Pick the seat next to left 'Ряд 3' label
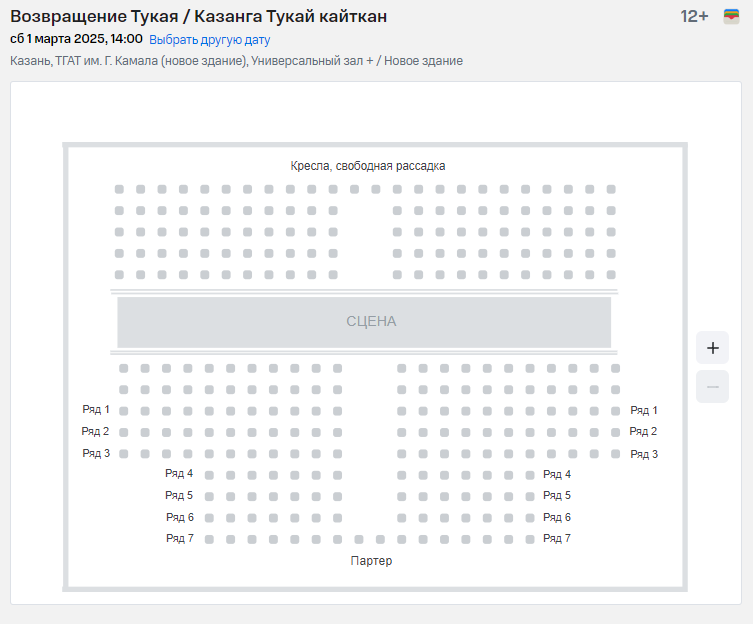753x624 pixels. coord(124,454)
